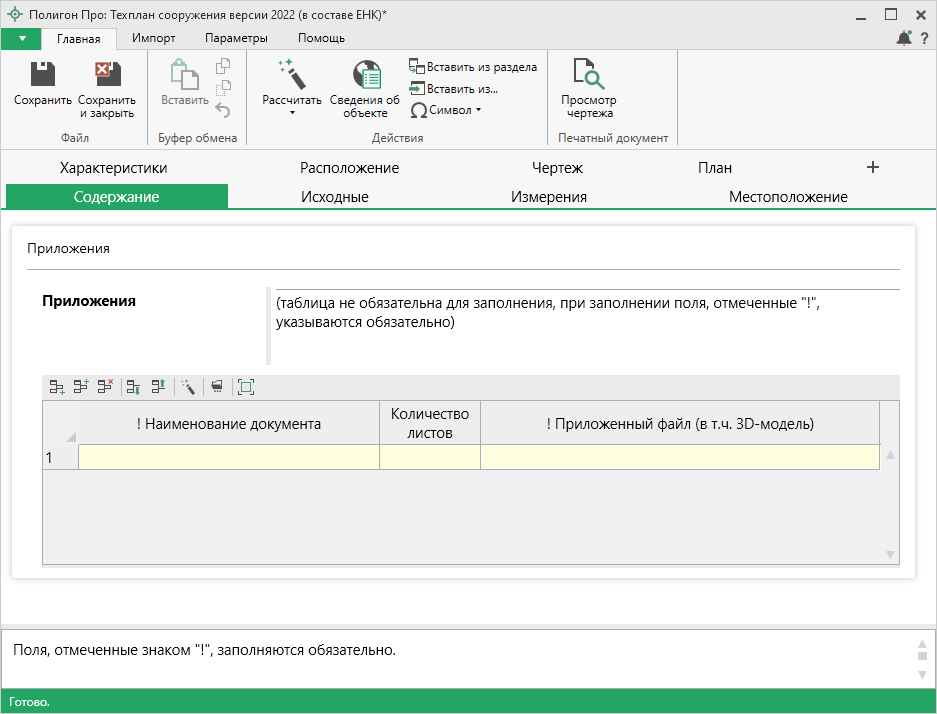The image size is (937, 714).
Task: Delete the row with red-cross icon
Action: point(105,386)
